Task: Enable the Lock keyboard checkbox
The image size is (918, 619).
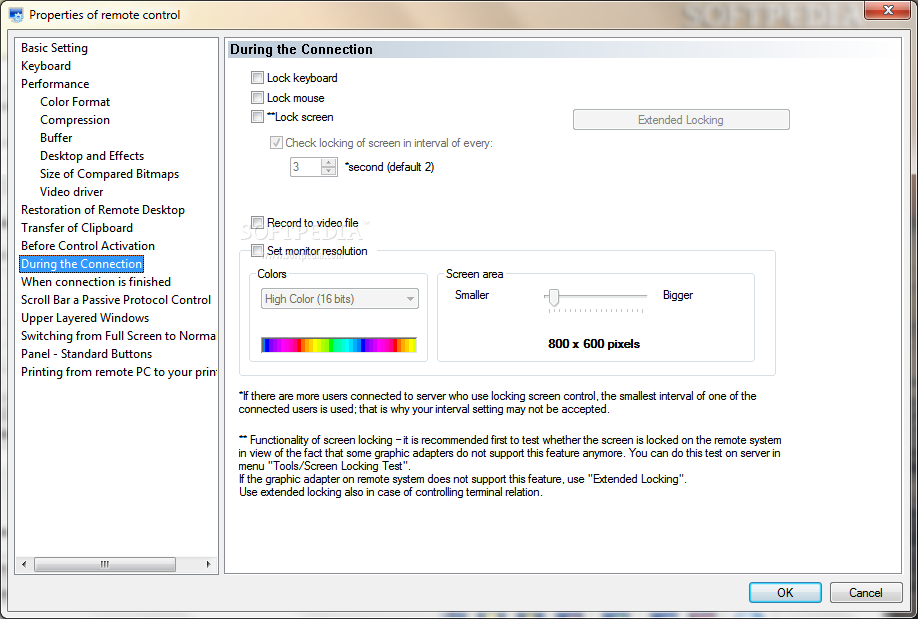Action: point(257,77)
